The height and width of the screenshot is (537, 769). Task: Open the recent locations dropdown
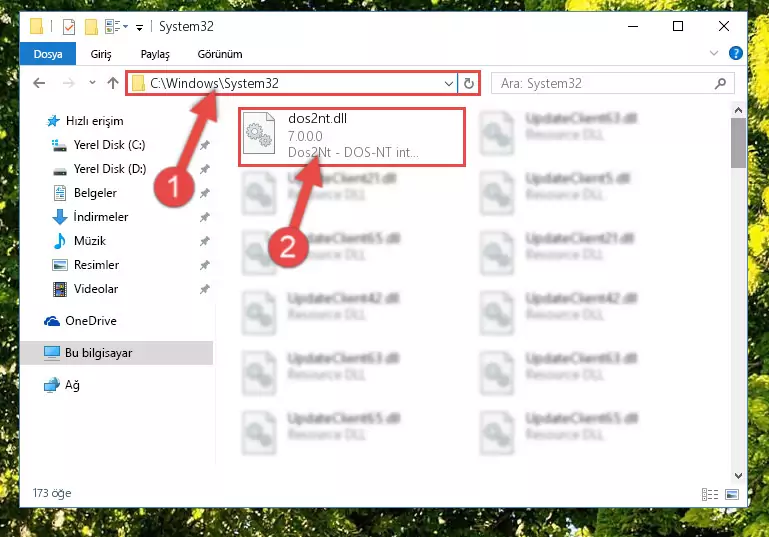(x=92, y=83)
